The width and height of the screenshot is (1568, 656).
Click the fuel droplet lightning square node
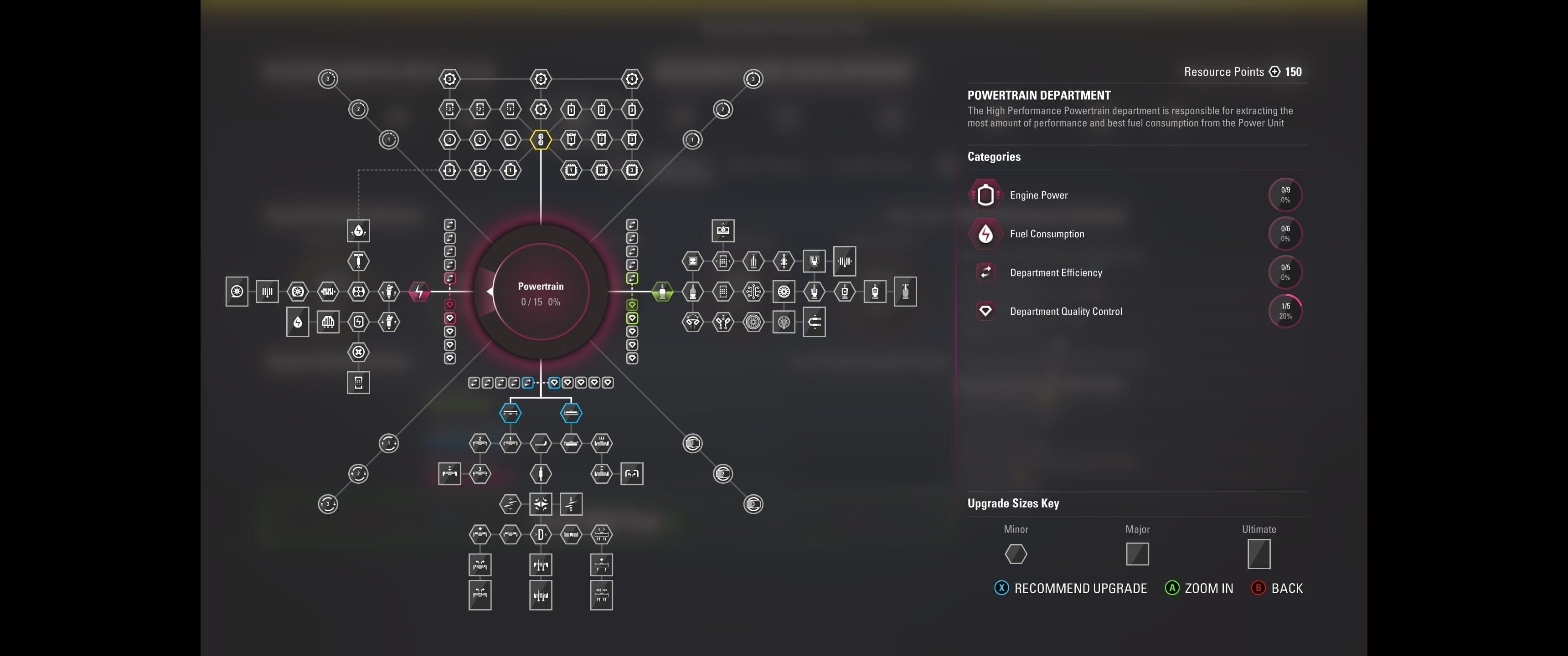359,231
